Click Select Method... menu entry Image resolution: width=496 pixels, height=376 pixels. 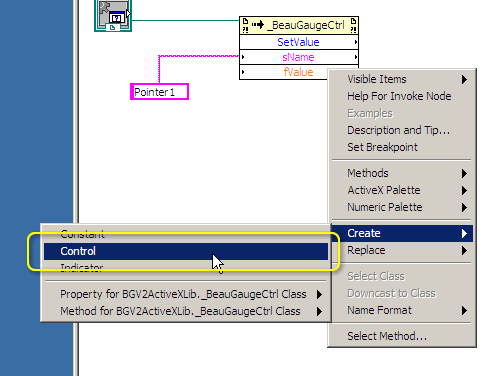tap(402, 336)
